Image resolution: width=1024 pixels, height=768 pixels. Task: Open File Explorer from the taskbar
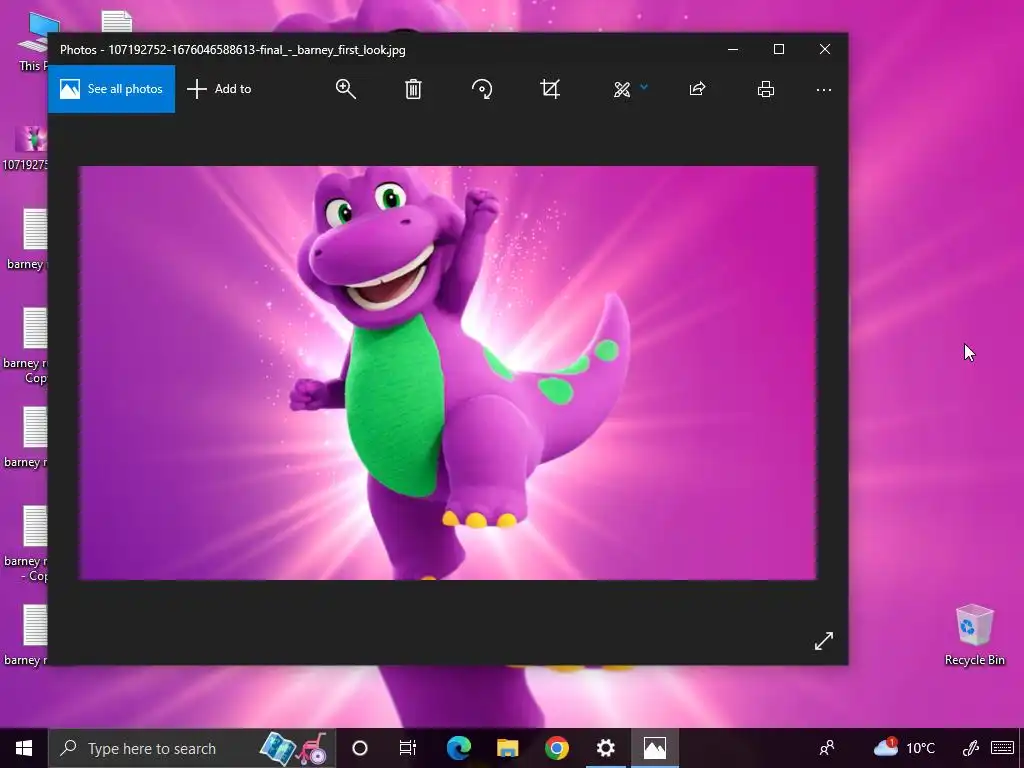point(507,748)
